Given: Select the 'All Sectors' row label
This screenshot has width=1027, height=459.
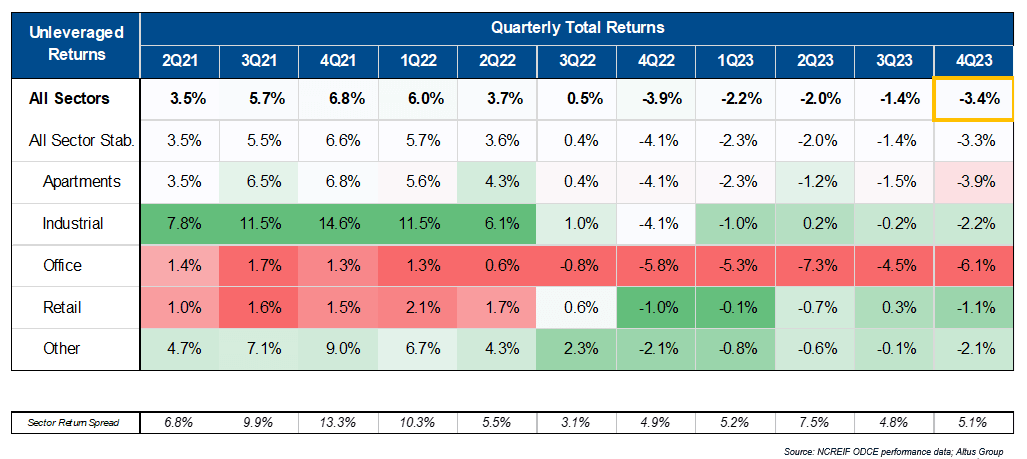Looking at the screenshot, I should (70, 99).
